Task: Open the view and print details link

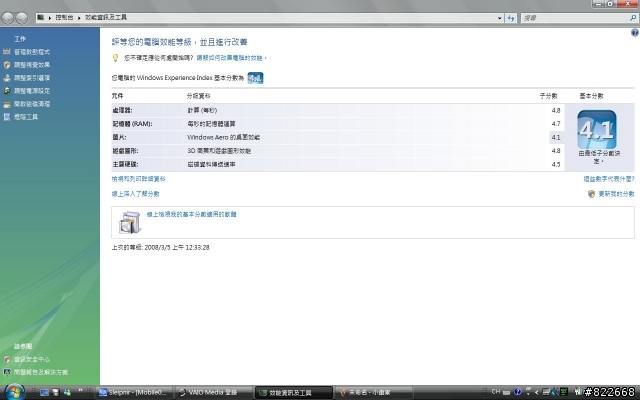Action: tap(138, 179)
